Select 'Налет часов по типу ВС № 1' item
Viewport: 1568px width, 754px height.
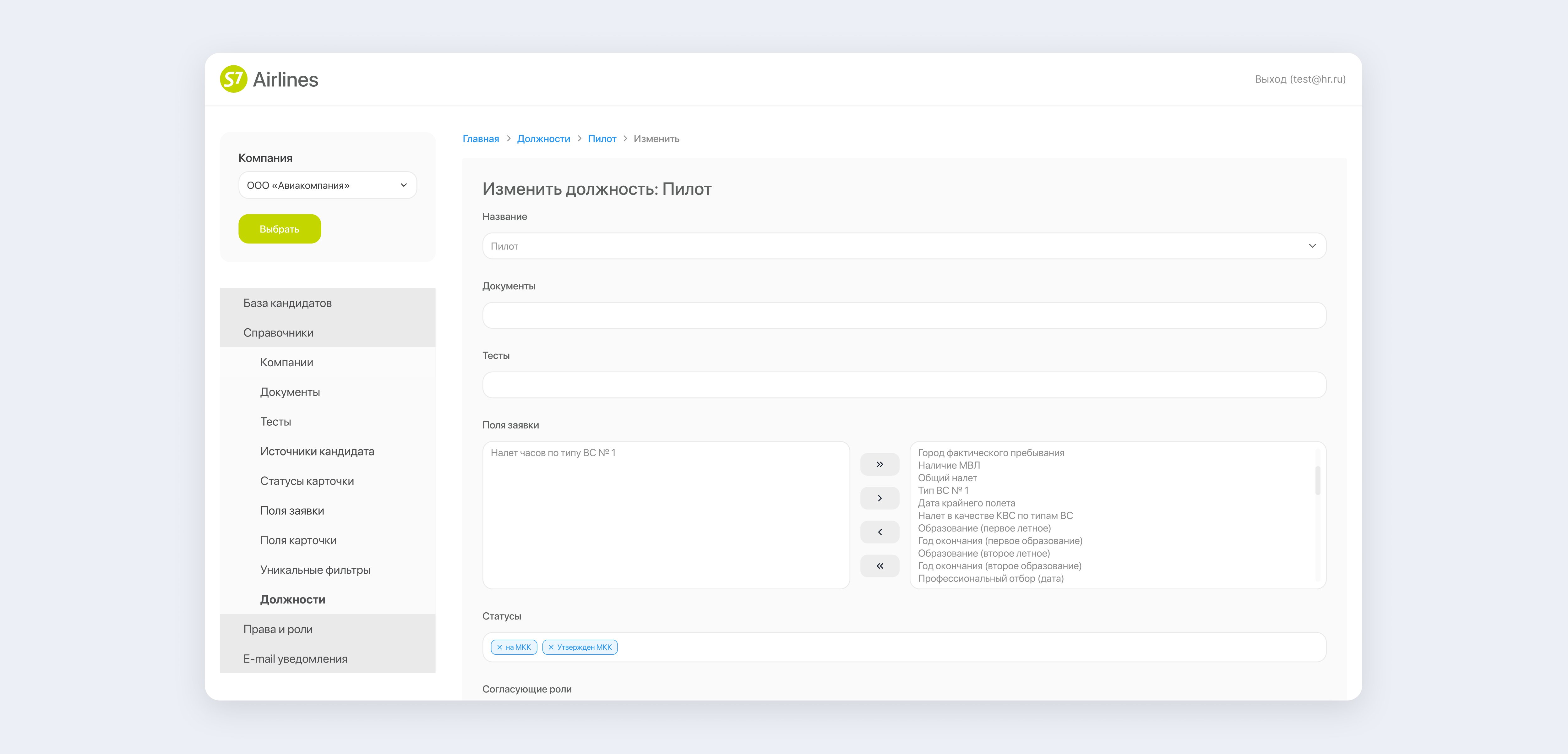[x=553, y=452]
